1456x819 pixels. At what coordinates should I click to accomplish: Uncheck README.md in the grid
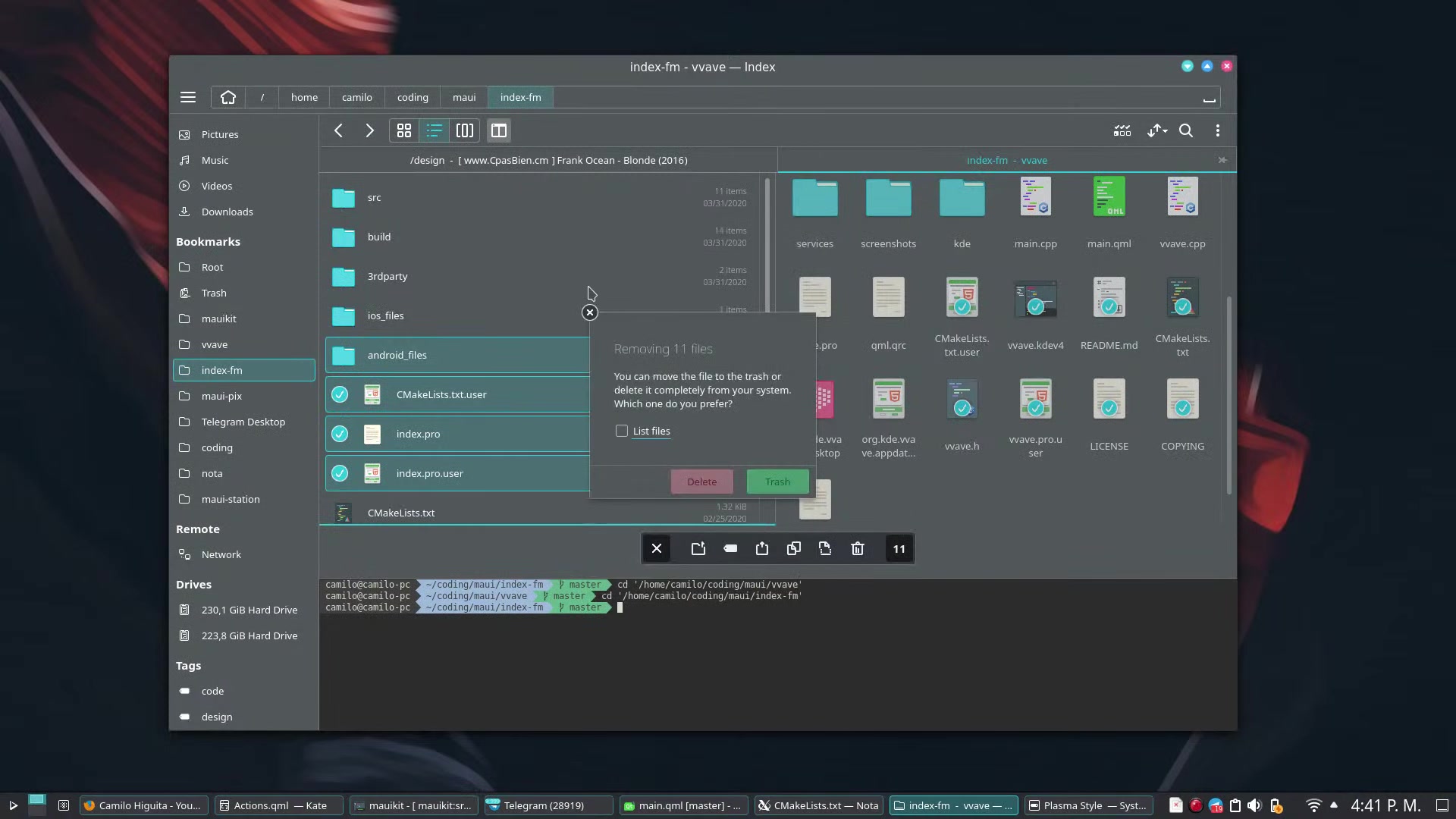pos(1109,307)
